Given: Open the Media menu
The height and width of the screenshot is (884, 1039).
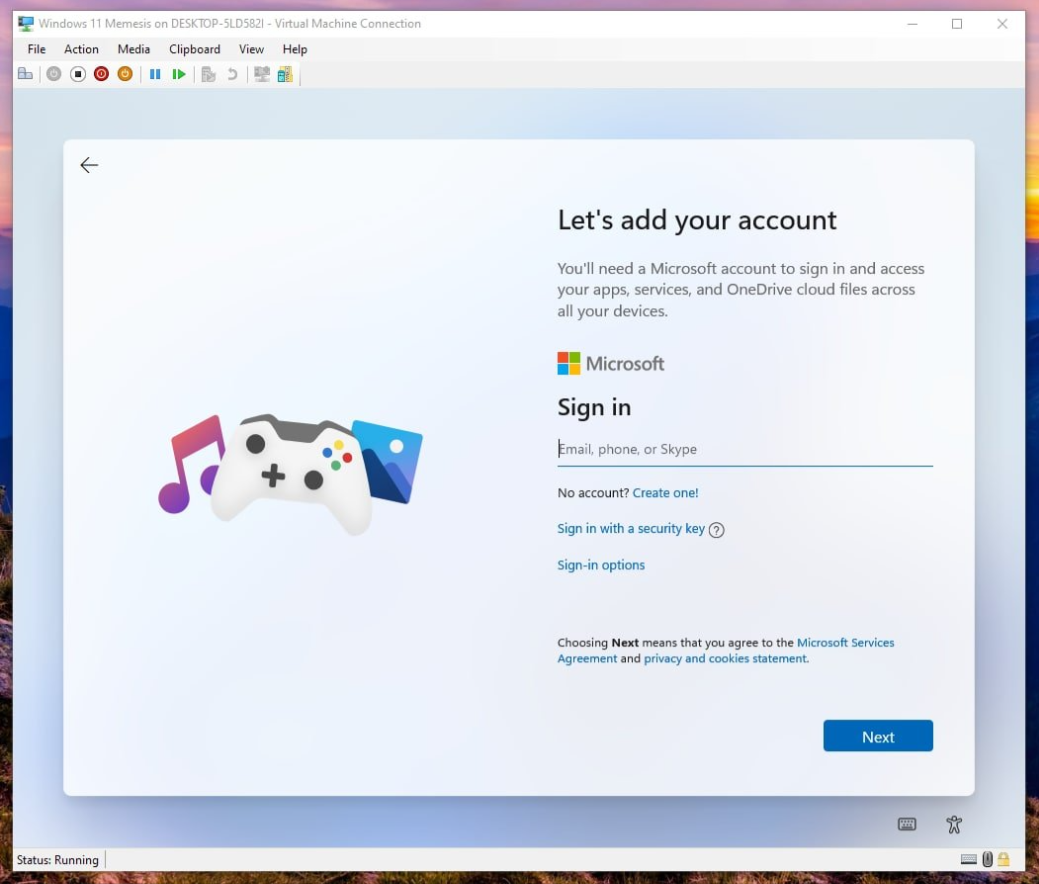Looking at the screenshot, I should pos(133,49).
